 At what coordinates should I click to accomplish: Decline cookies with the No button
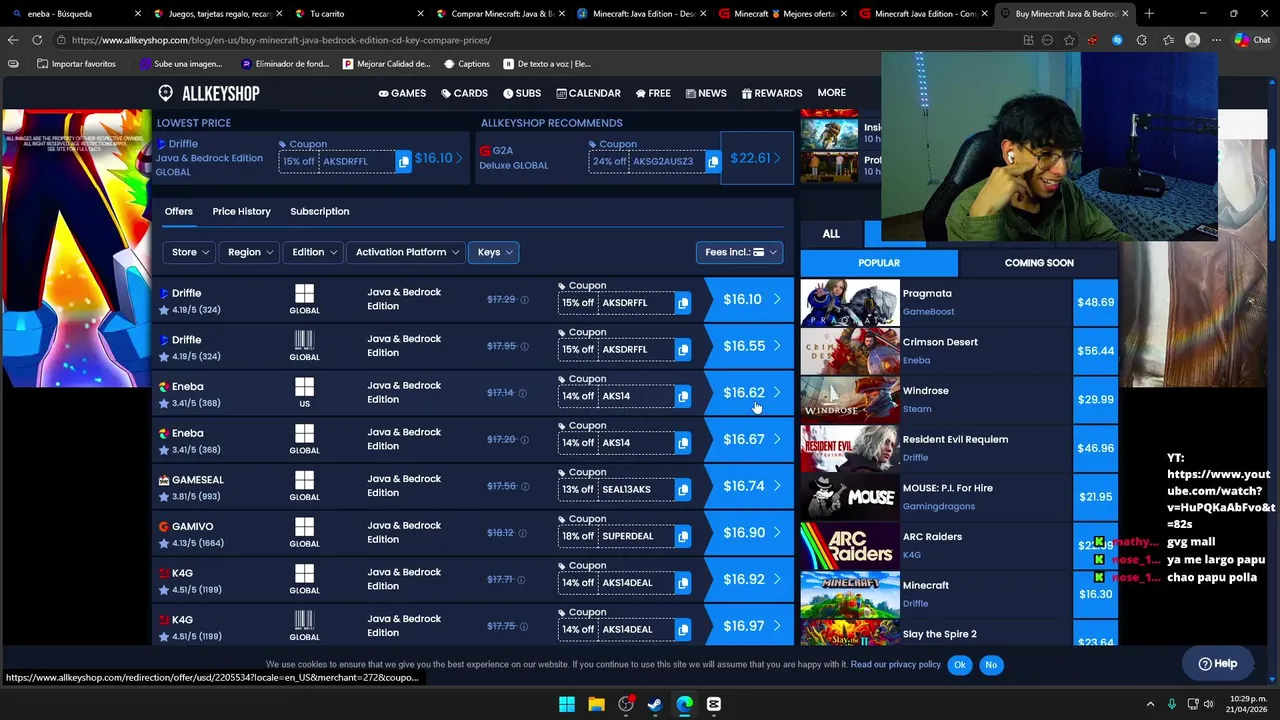coord(991,665)
